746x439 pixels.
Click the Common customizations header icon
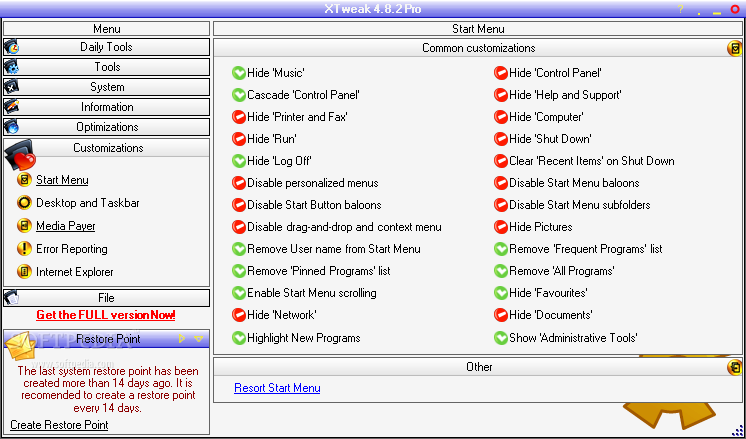click(x=735, y=49)
